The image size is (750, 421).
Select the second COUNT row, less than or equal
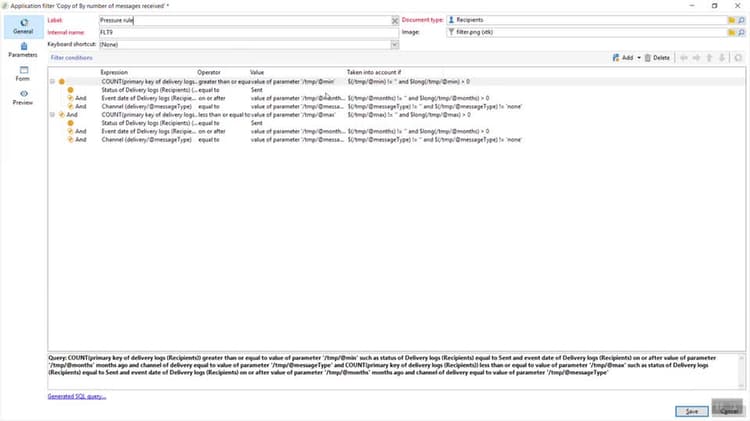coord(396,115)
